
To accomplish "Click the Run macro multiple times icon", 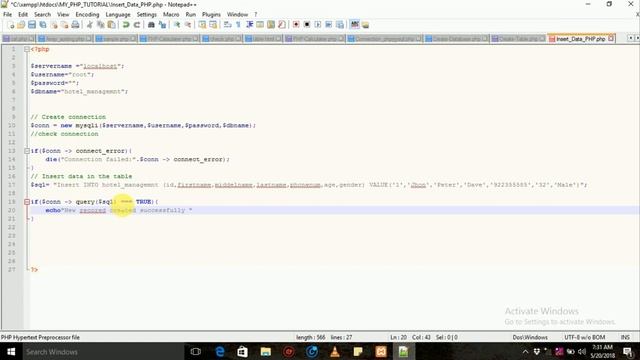I will point(329,25).
